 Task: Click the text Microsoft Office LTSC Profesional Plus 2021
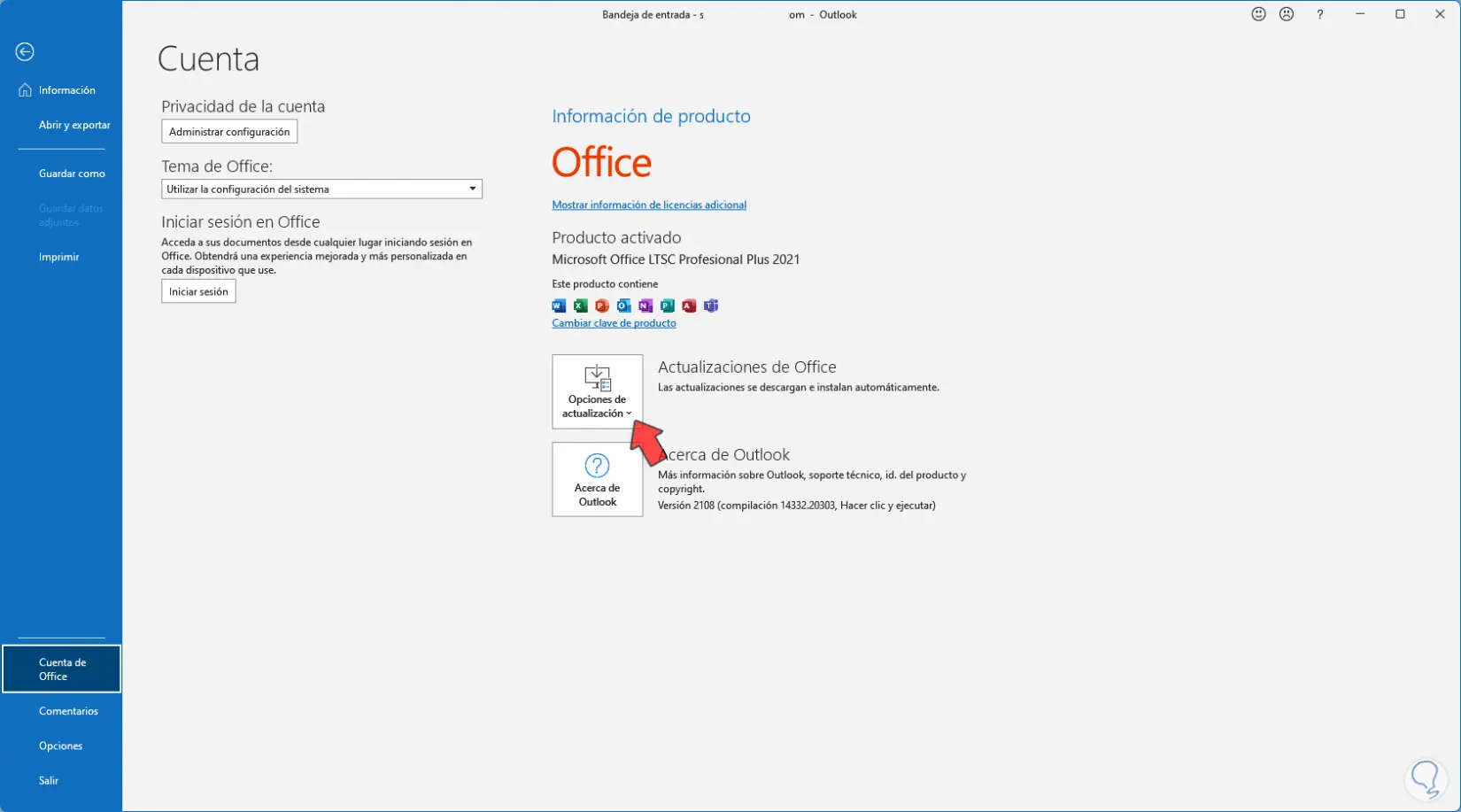click(x=676, y=259)
